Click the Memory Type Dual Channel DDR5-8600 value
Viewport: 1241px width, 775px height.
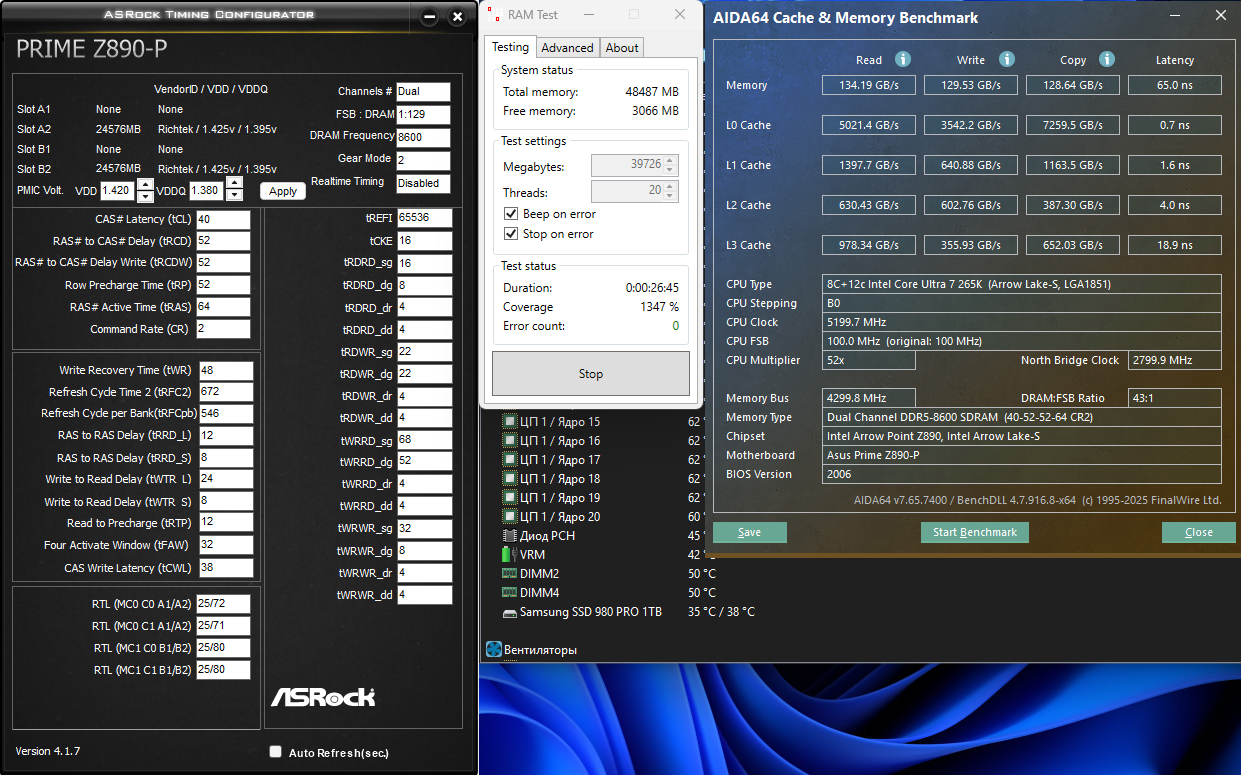click(x=1022, y=417)
